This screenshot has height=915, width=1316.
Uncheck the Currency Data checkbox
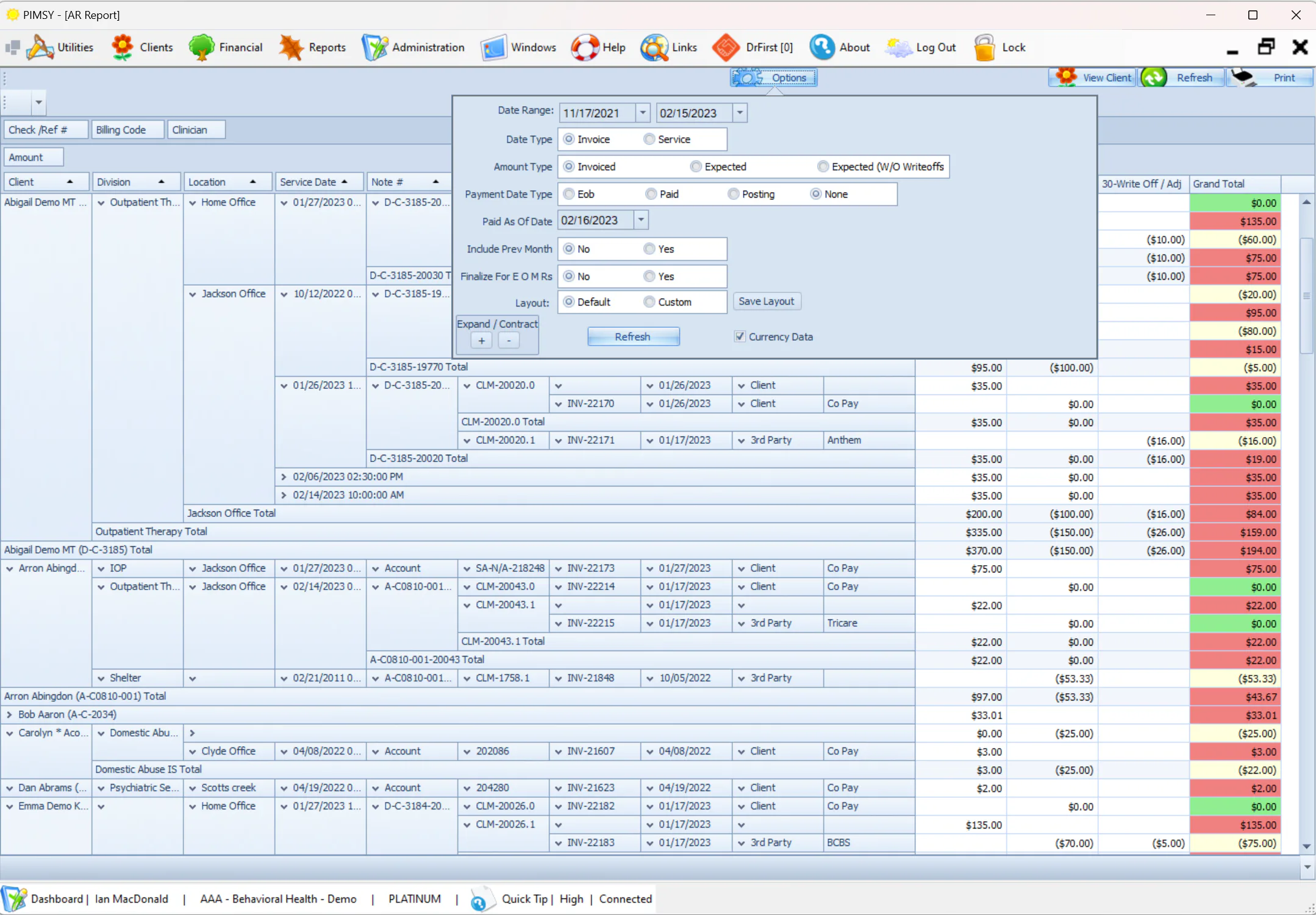tap(740, 336)
